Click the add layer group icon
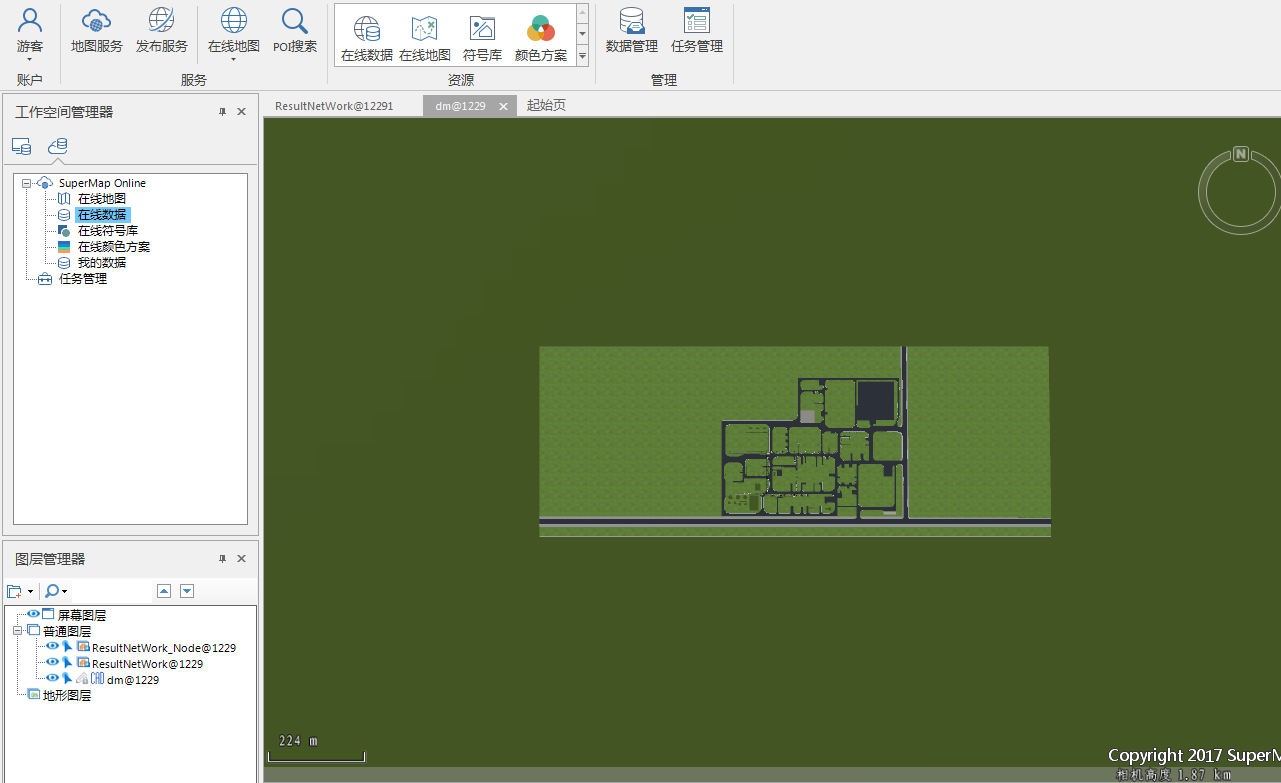 (15, 591)
